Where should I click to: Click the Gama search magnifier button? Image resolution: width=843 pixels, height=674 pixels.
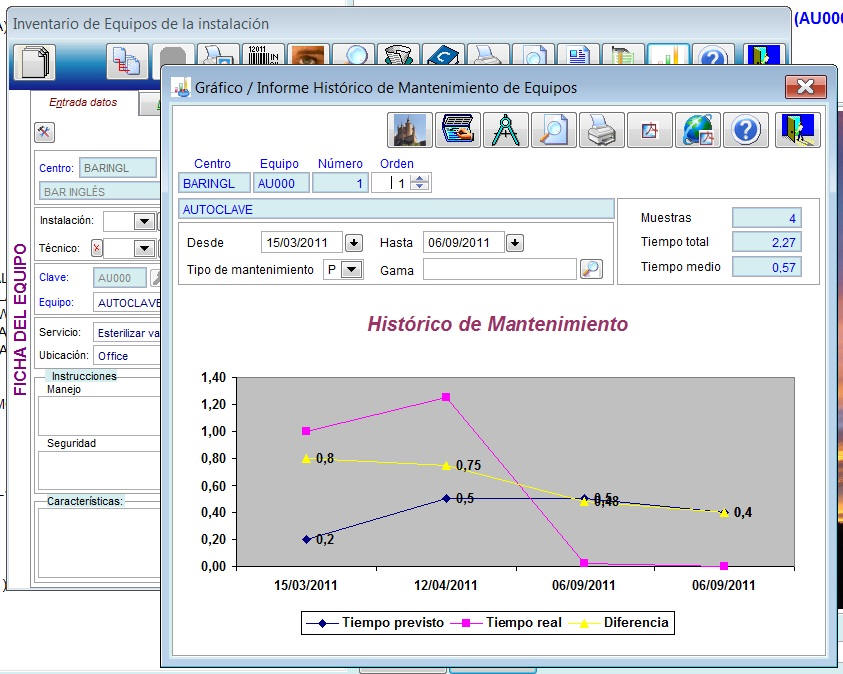click(591, 269)
